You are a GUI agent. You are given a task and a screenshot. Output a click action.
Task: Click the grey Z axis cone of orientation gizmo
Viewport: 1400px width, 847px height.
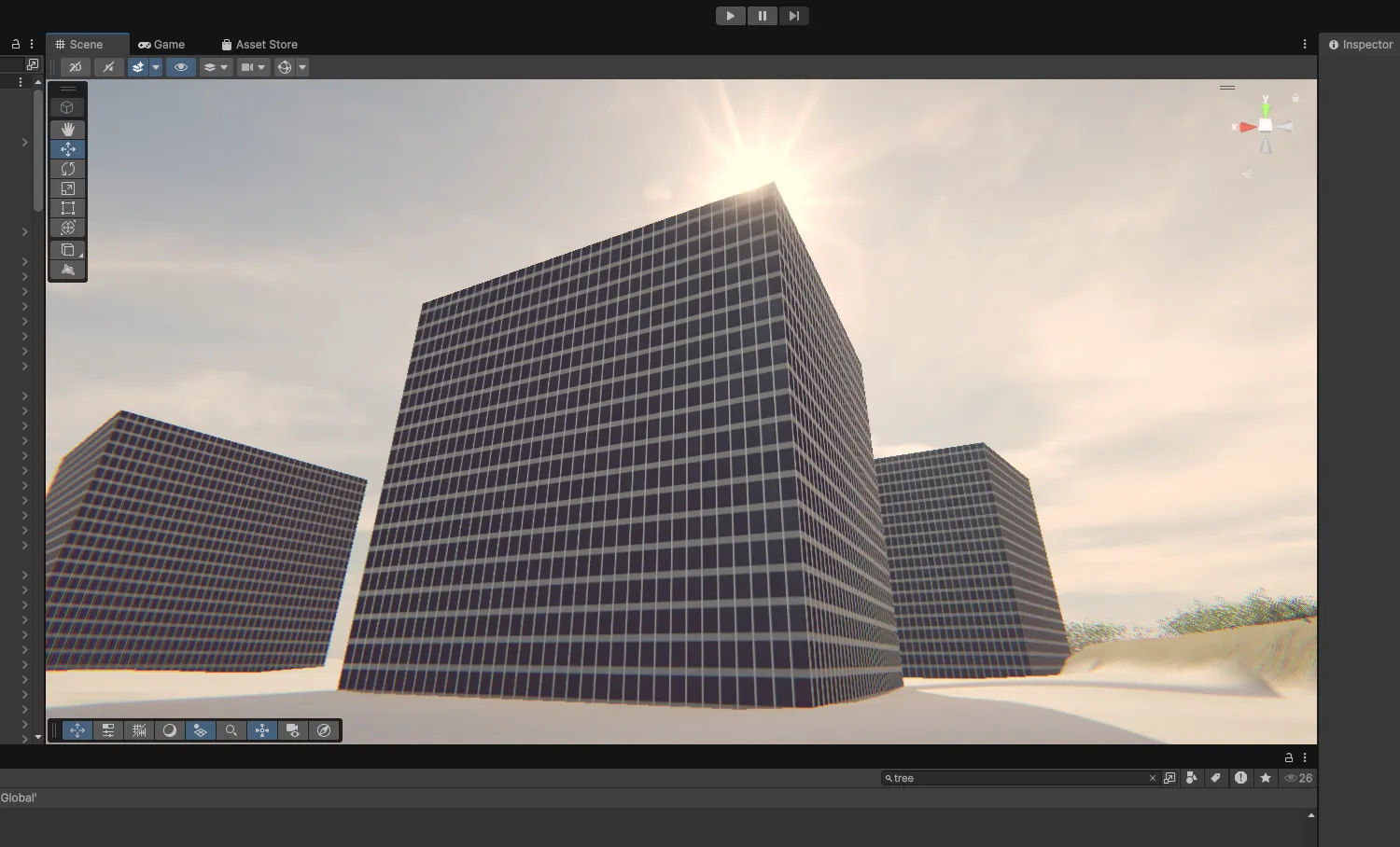point(1285,127)
